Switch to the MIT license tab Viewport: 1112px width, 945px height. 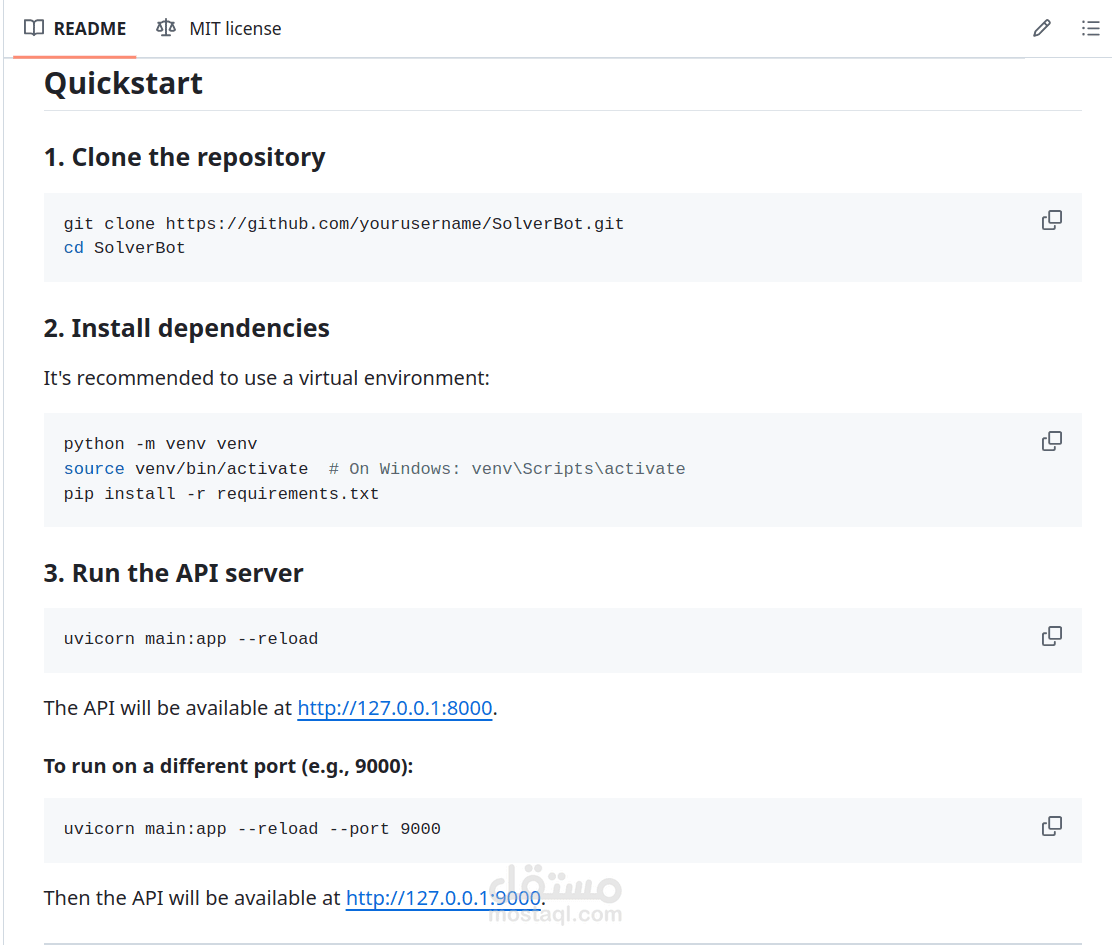218,28
